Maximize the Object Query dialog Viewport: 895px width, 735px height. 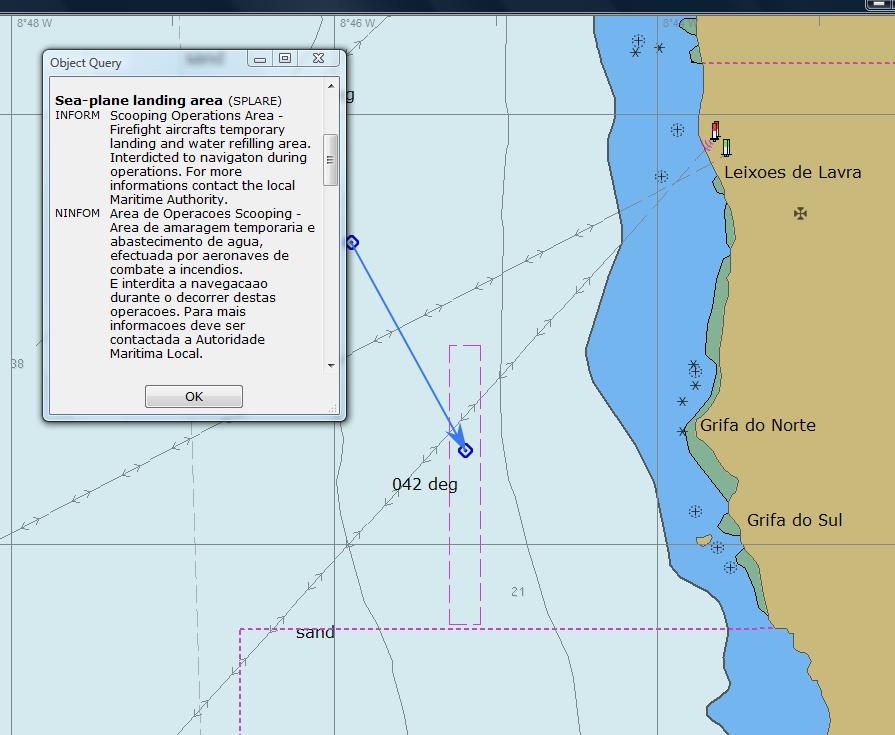(x=285, y=59)
